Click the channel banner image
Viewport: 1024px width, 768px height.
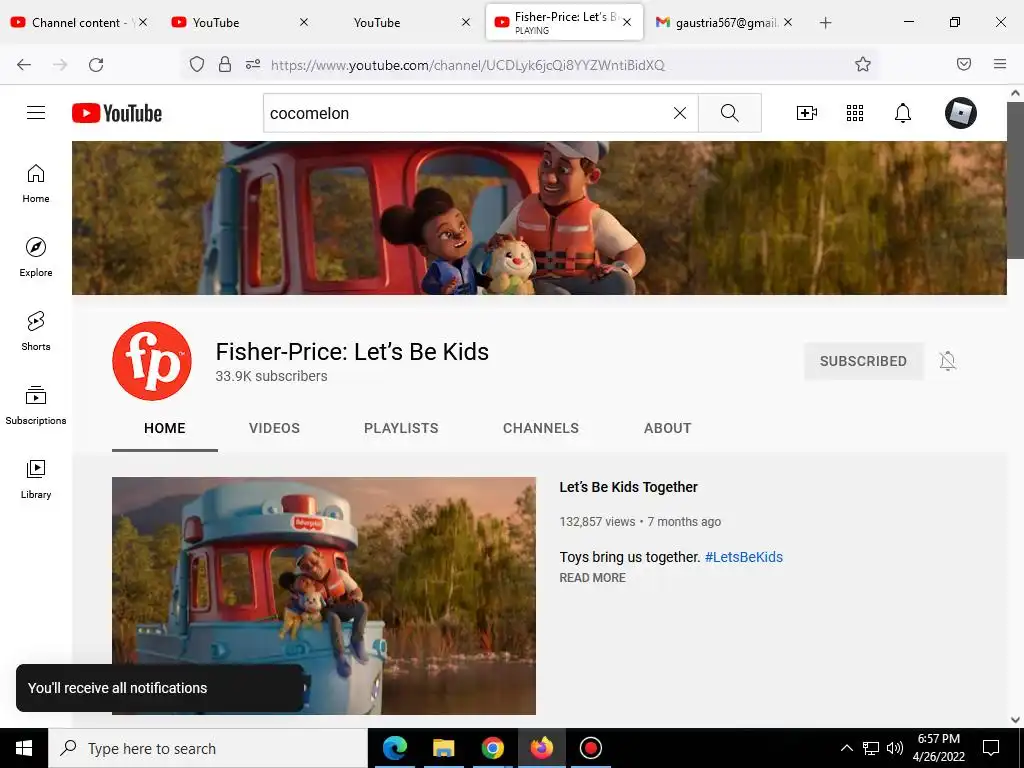point(539,218)
